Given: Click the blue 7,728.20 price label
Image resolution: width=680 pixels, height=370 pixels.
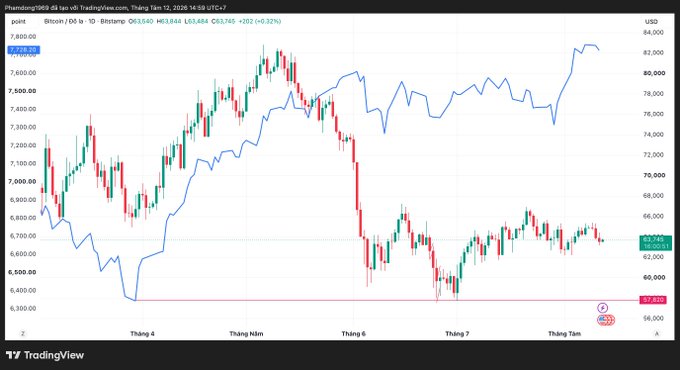Looking at the screenshot, I should (x=24, y=50).
